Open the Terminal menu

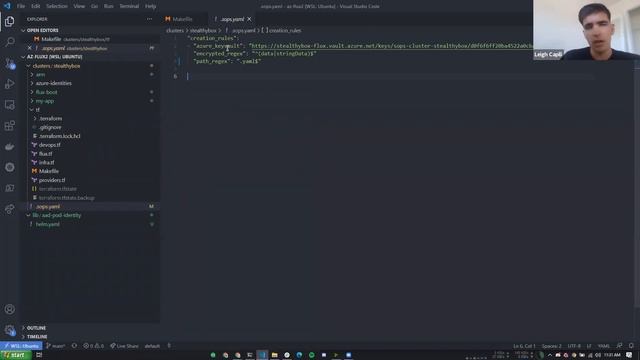coord(129,6)
